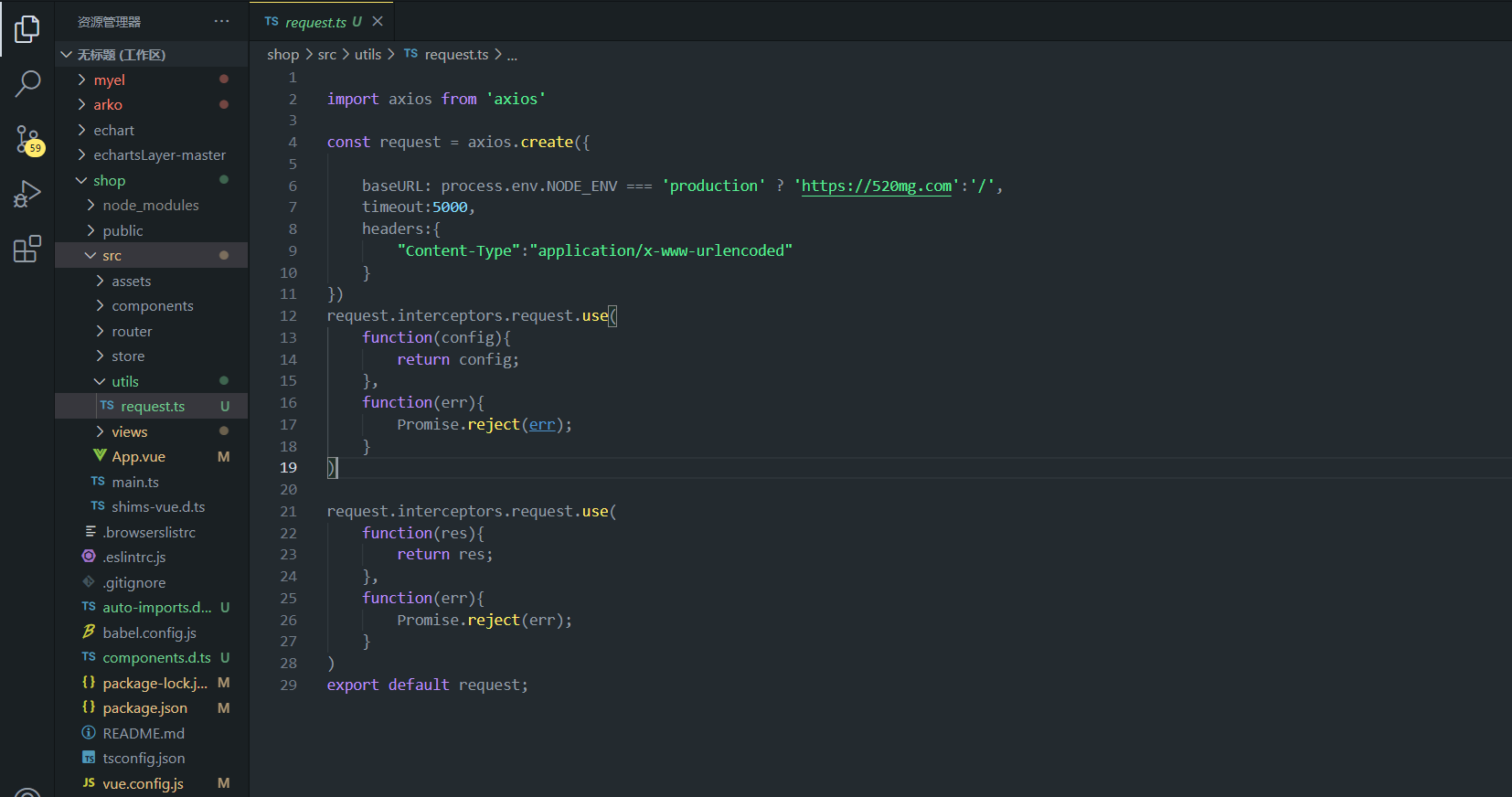This screenshot has height=797, width=1512.
Task: Open README.md file
Action: pyautogui.click(x=152, y=733)
